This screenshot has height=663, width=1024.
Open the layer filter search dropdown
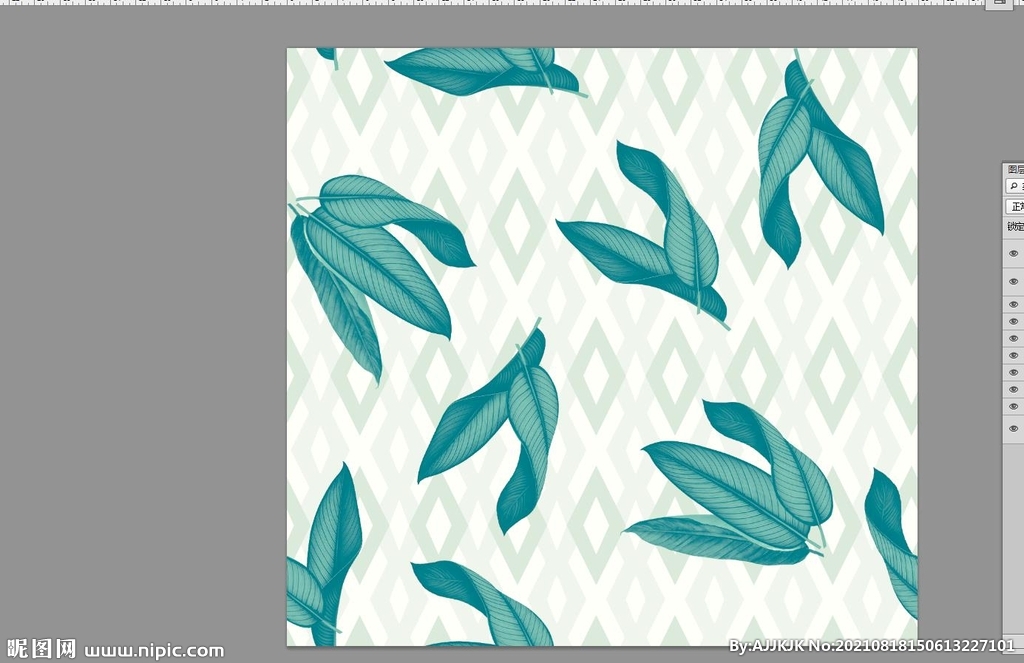1015,186
